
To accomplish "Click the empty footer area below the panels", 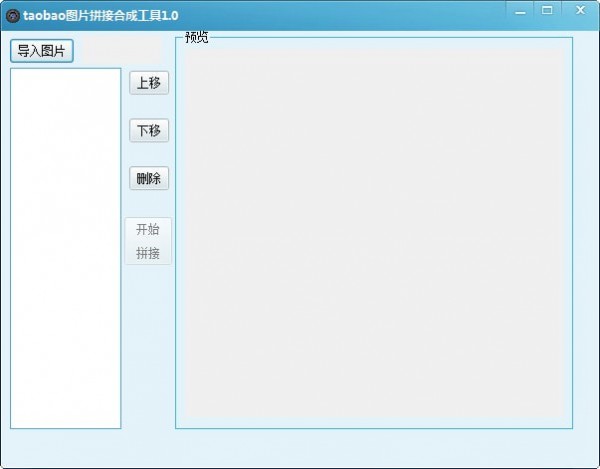I will [x=300, y=447].
